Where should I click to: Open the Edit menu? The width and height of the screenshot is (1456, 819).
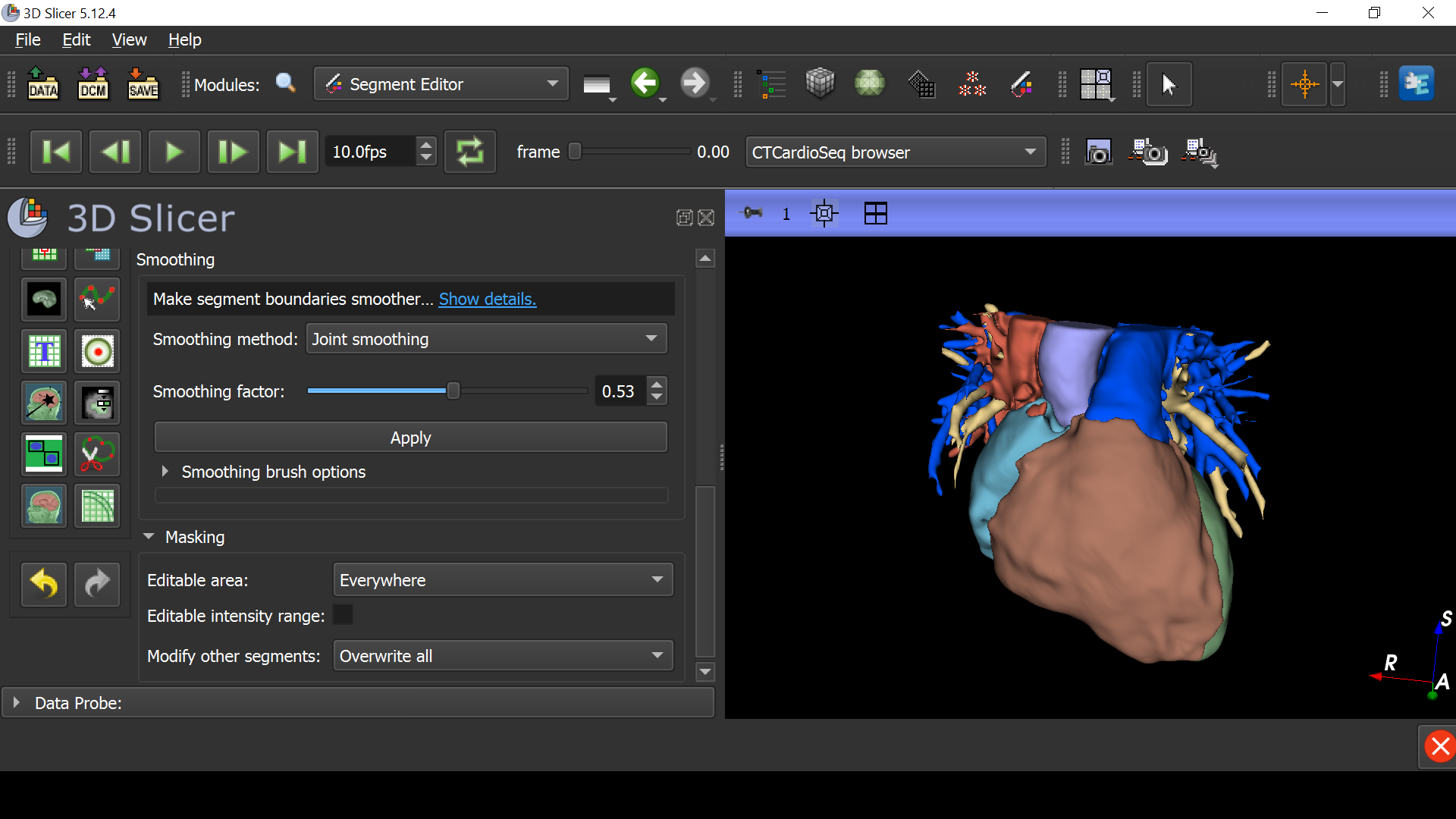coord(76,40)
